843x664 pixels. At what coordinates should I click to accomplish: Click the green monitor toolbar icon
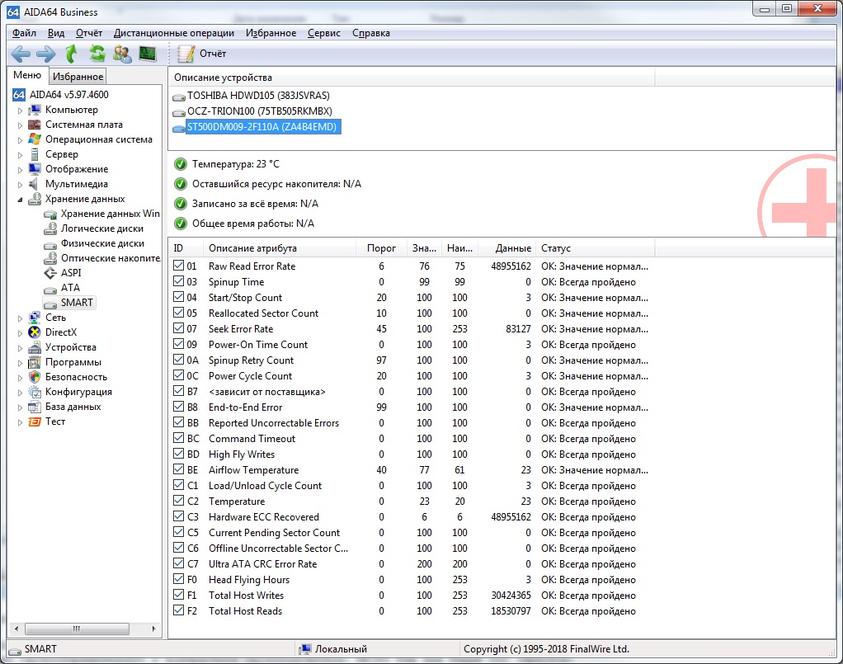147,53
